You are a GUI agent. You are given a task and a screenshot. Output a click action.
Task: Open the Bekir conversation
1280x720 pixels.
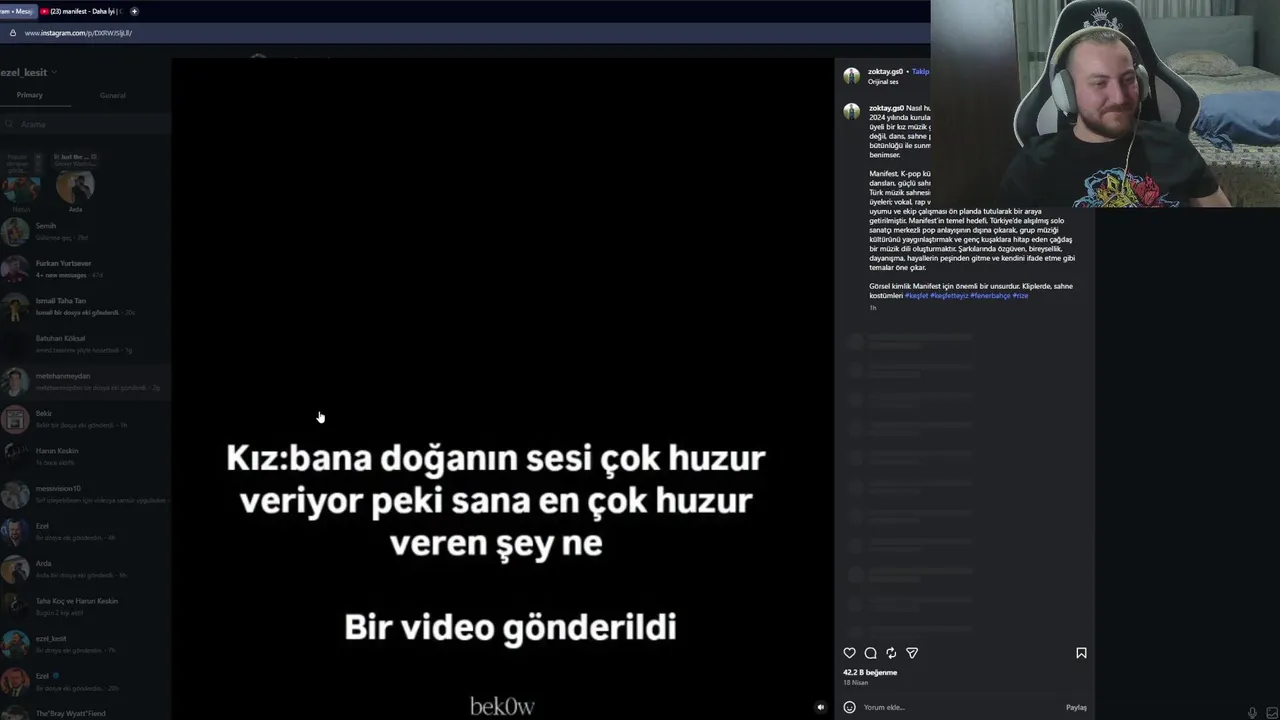click(x=85, y=419)
